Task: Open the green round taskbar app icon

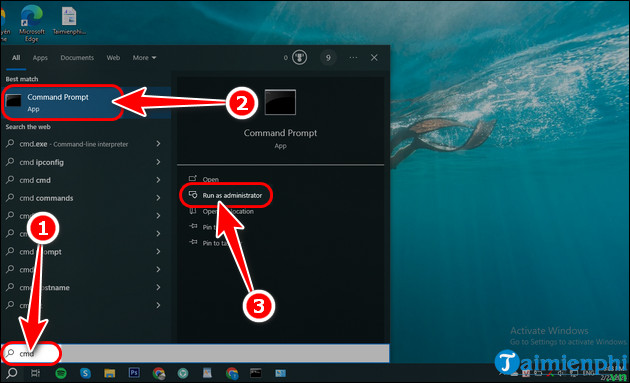Action: point(183,373)
